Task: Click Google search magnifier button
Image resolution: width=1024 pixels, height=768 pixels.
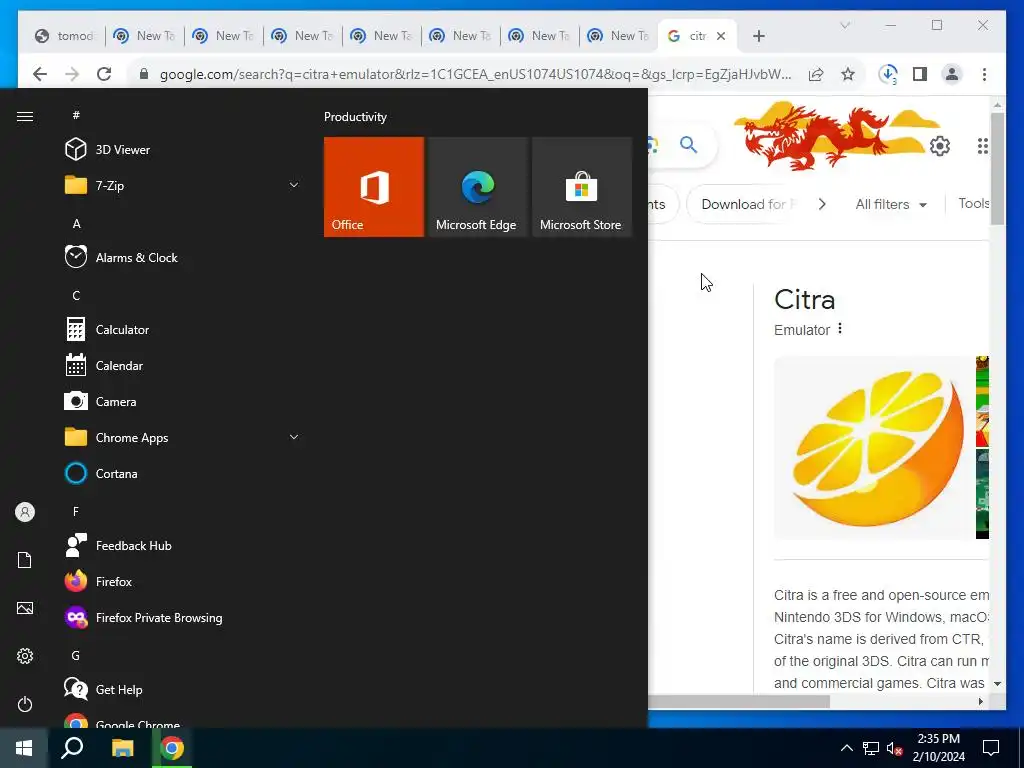Action: click(688, 144)
